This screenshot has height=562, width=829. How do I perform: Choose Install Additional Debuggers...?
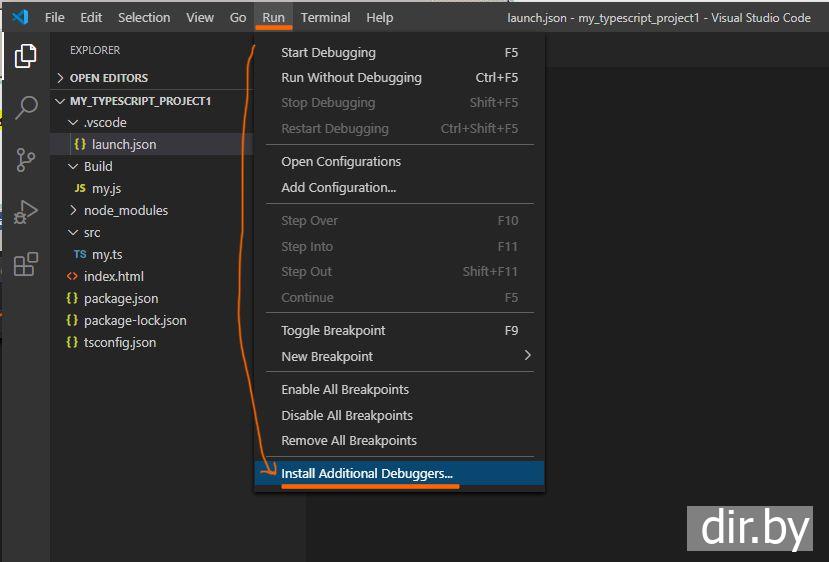pyautogui.click(x=399, y=473)
